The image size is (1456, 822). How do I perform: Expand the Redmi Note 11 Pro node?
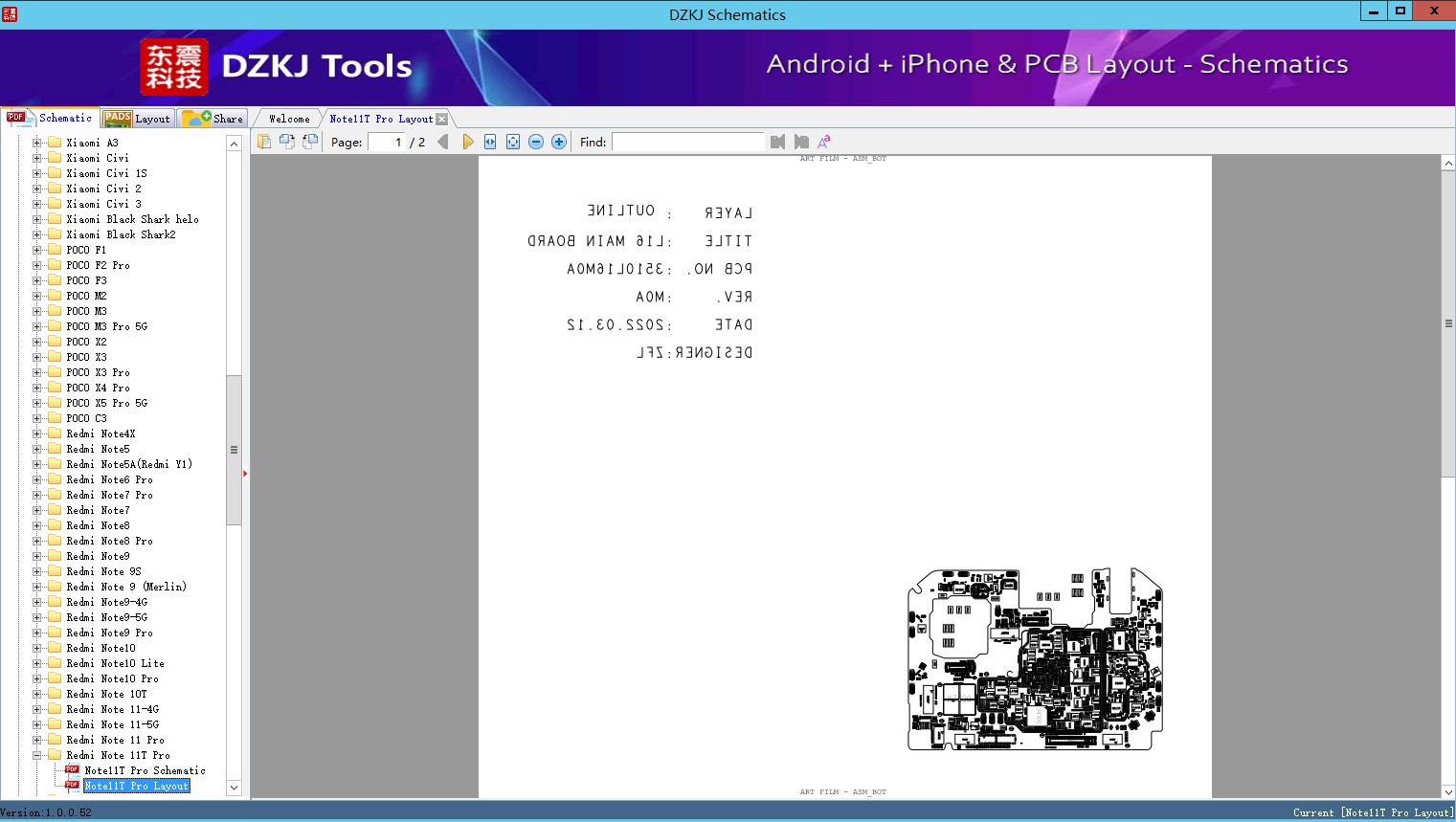36,740
